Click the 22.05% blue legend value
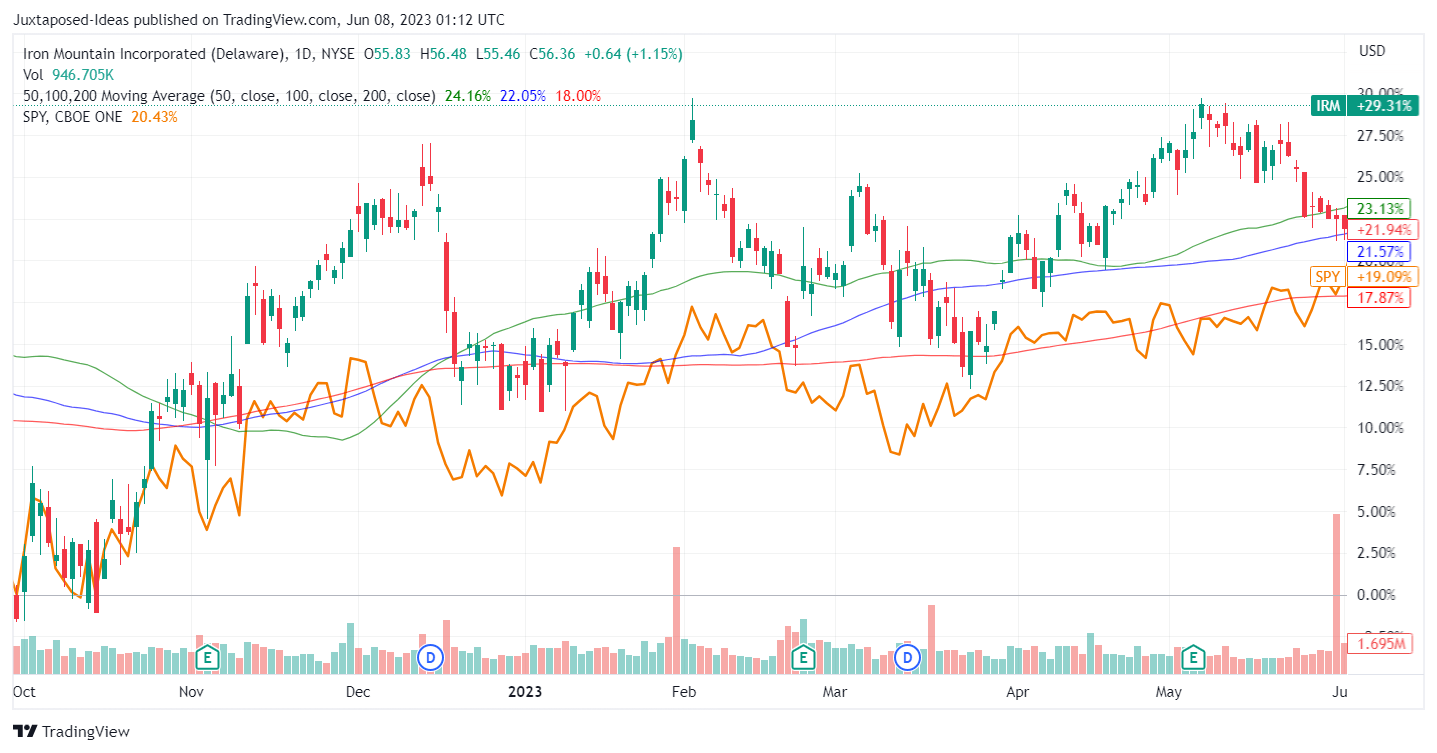The height and width of the screenshot is (753, 1437). [523, 96]
